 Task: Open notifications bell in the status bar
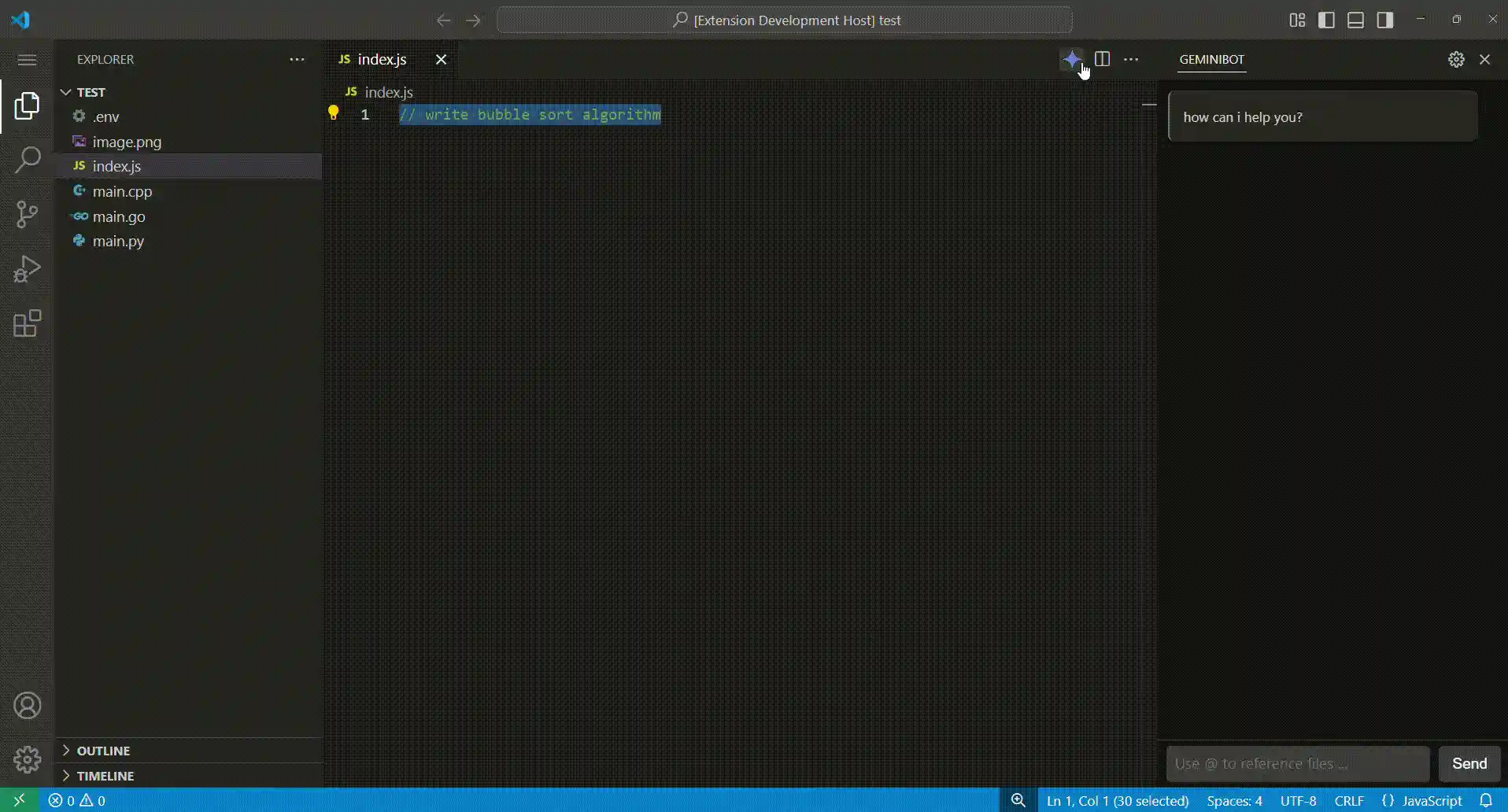pos(1486,800)
